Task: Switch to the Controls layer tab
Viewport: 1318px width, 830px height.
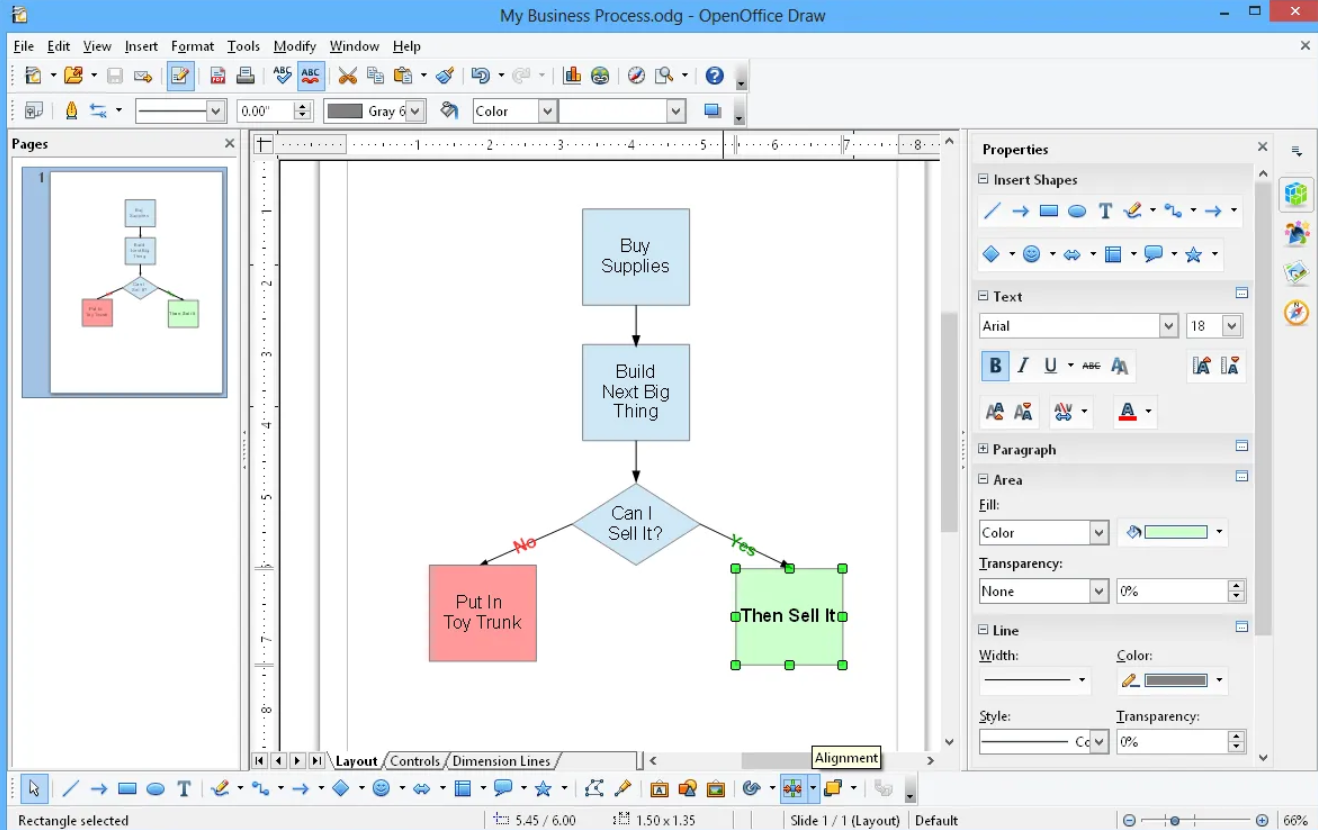Action: point(415,761)
